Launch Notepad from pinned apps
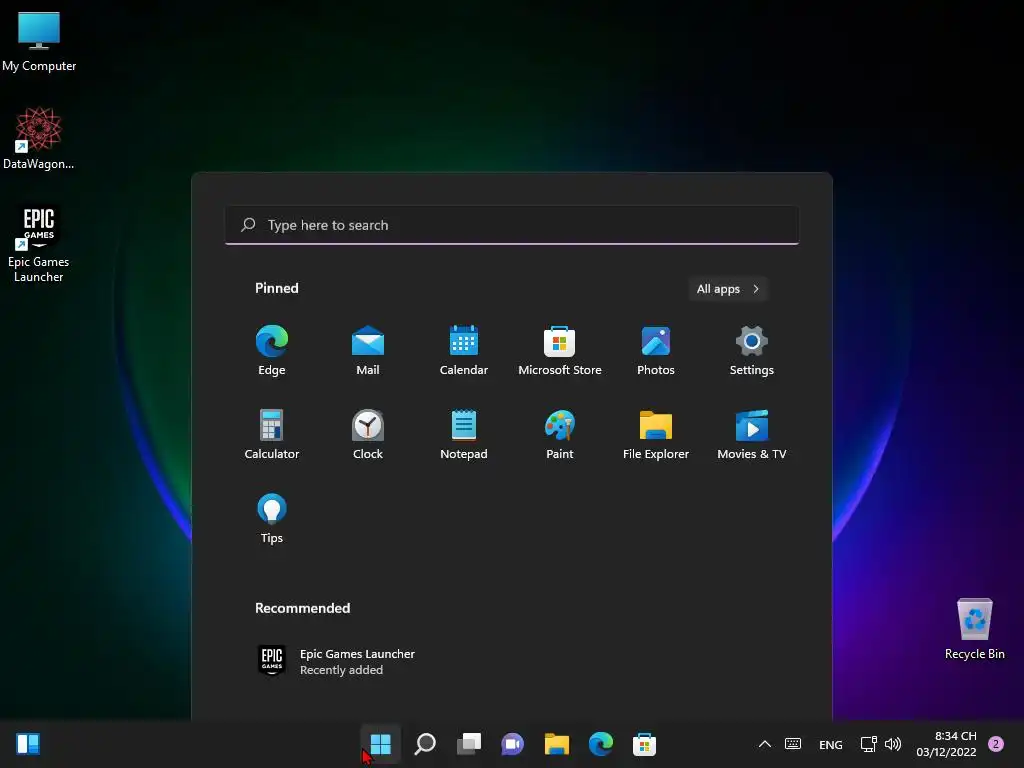The width and height of the screenshot is (1024, 768). pos(464,434)
